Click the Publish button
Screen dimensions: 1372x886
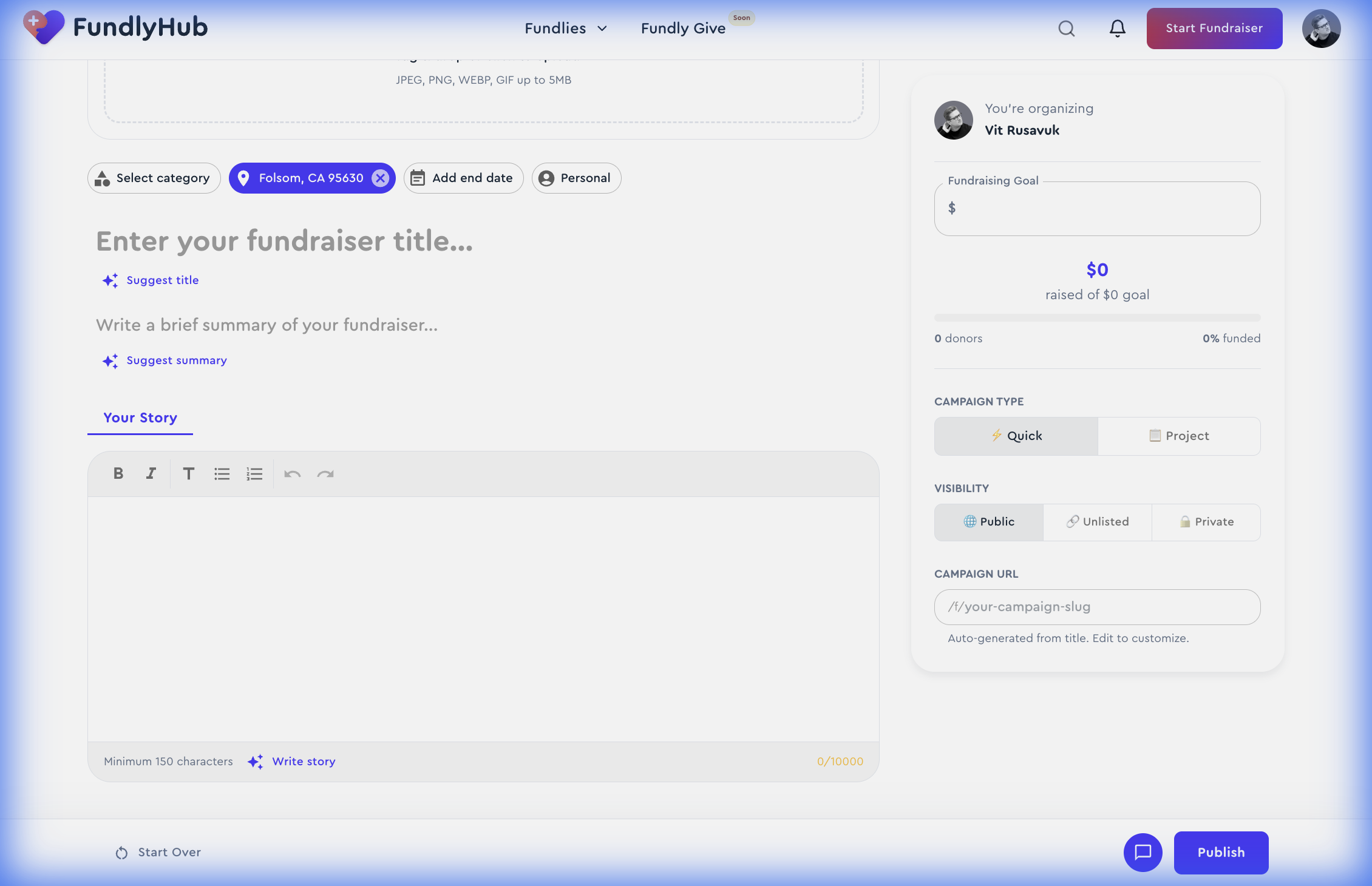click(x=1221, y=853)
